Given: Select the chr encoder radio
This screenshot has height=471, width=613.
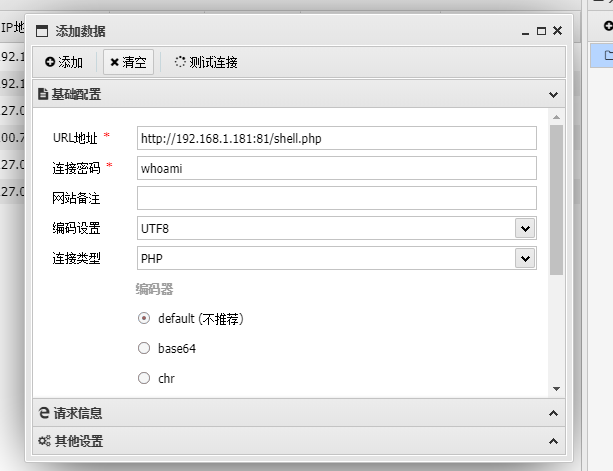Looking at the screenshot, I should (144, 378).
